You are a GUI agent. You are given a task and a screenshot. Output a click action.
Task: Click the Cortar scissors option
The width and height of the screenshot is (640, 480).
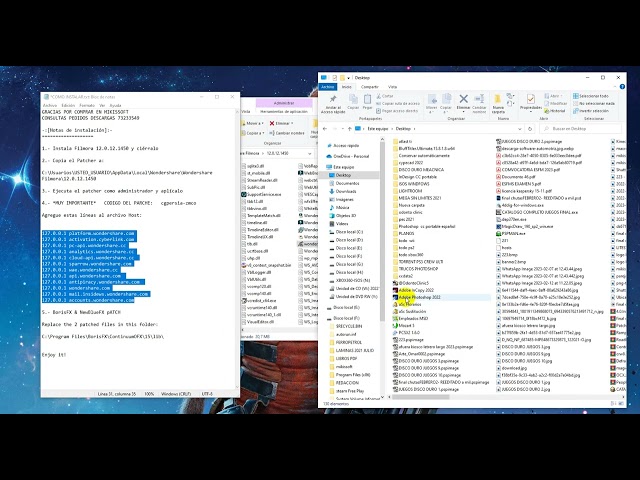click(x=385, y=96)
